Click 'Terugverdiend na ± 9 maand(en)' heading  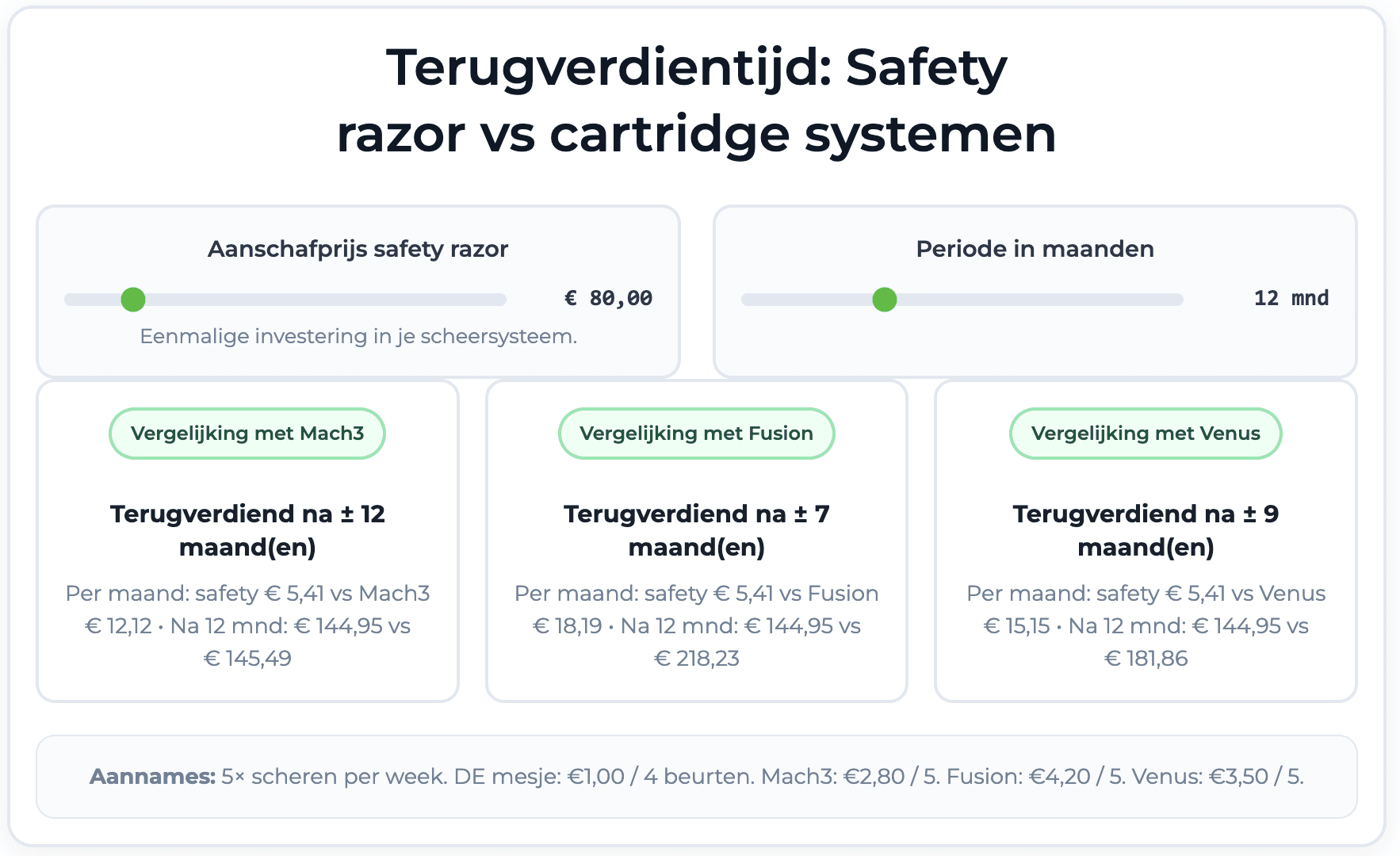1146,530
